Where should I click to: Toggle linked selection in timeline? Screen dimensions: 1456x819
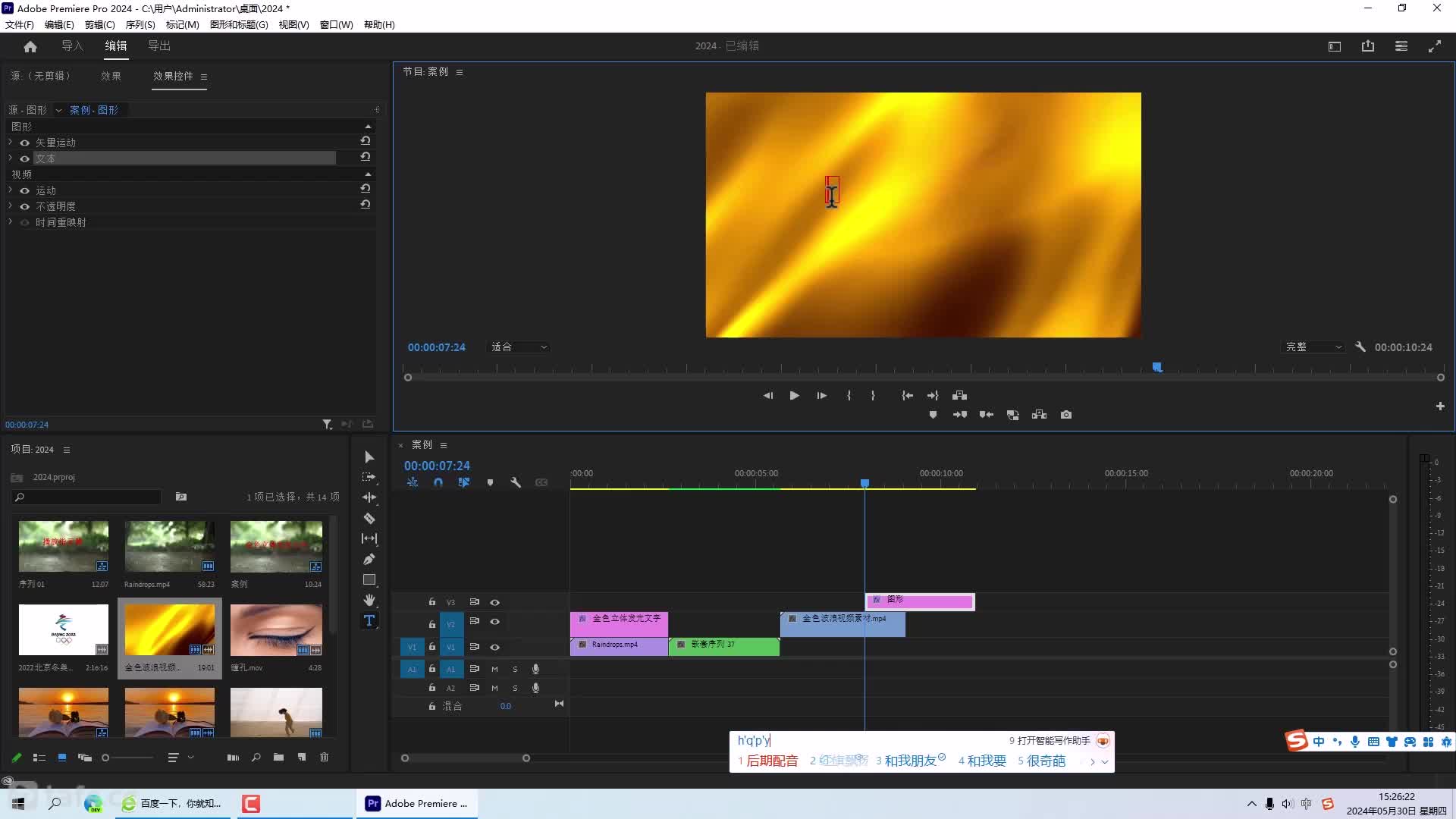[x=463, y=482]
